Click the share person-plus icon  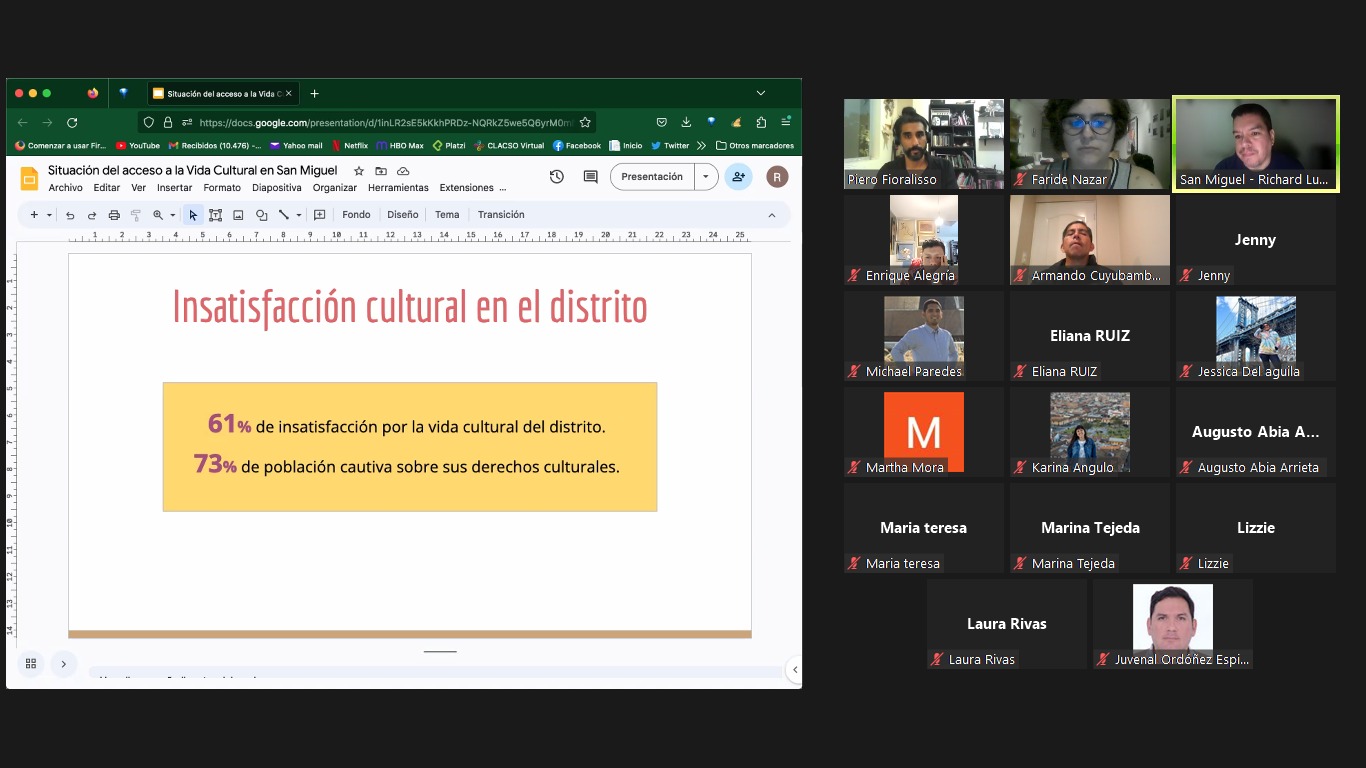[738, 177]
